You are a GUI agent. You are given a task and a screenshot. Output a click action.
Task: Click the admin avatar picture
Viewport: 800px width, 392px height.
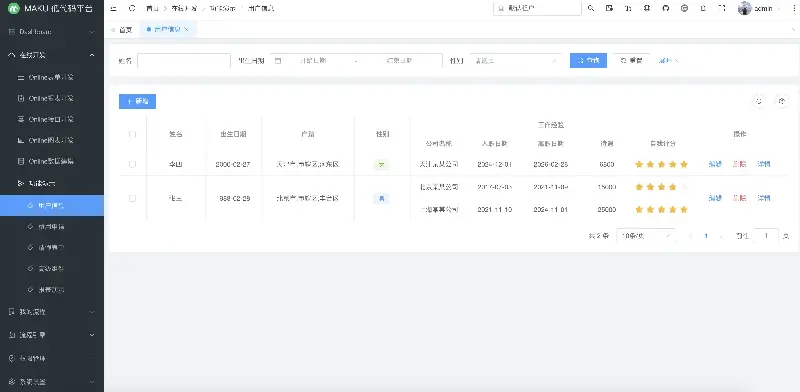[x=744, y=8]
